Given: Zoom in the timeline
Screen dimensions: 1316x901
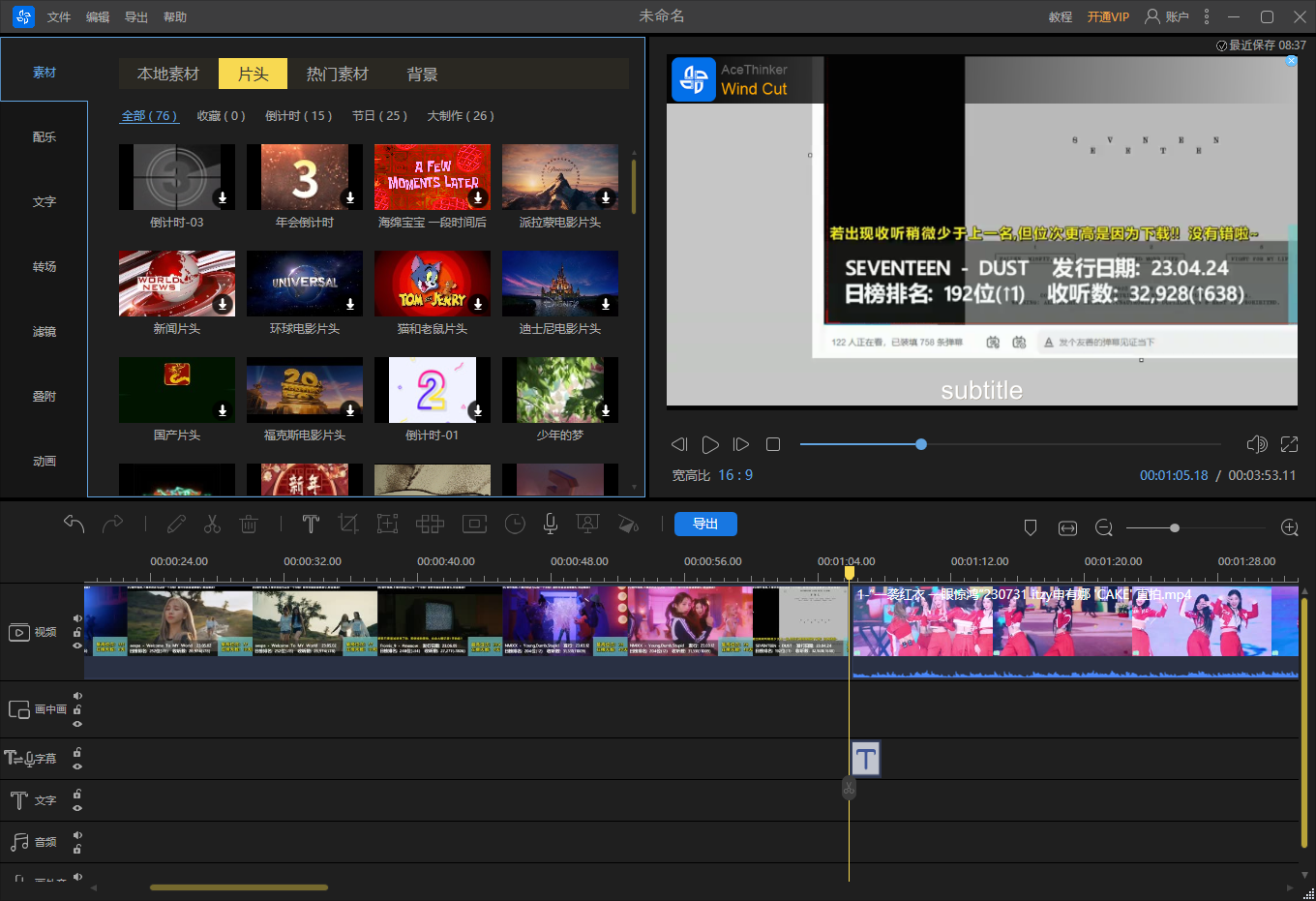Looking at the screenshot, I should coord(1290,527).
